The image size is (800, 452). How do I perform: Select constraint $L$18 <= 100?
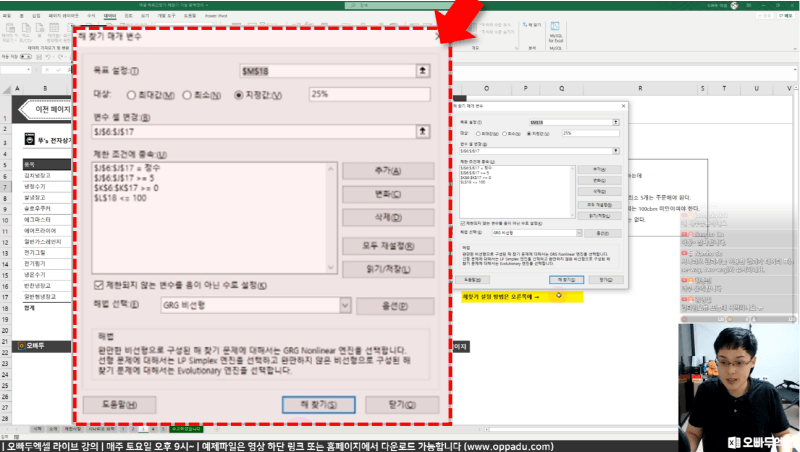pos(120,198)
